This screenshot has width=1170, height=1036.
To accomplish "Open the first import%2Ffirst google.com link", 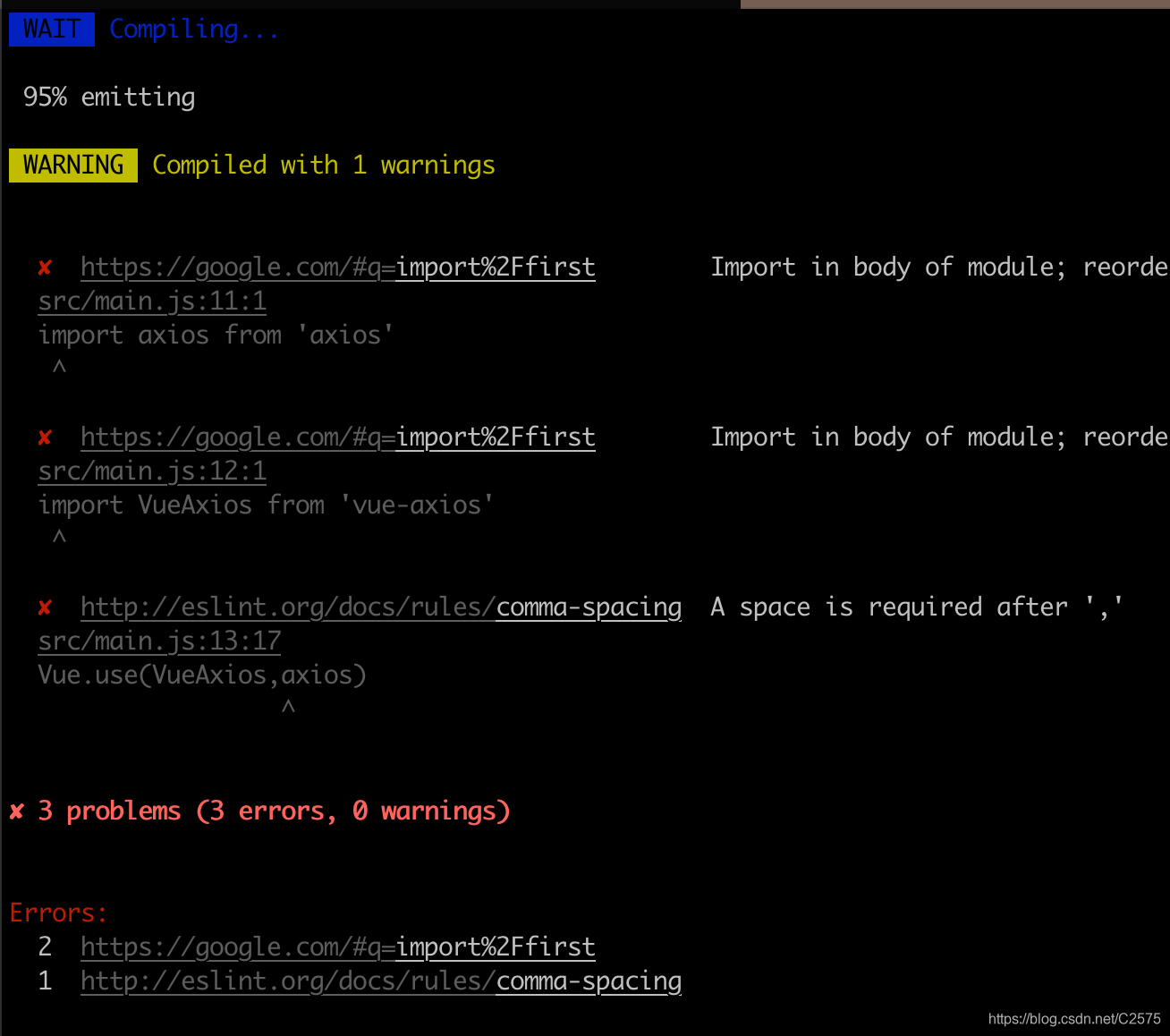I will 337,267.
